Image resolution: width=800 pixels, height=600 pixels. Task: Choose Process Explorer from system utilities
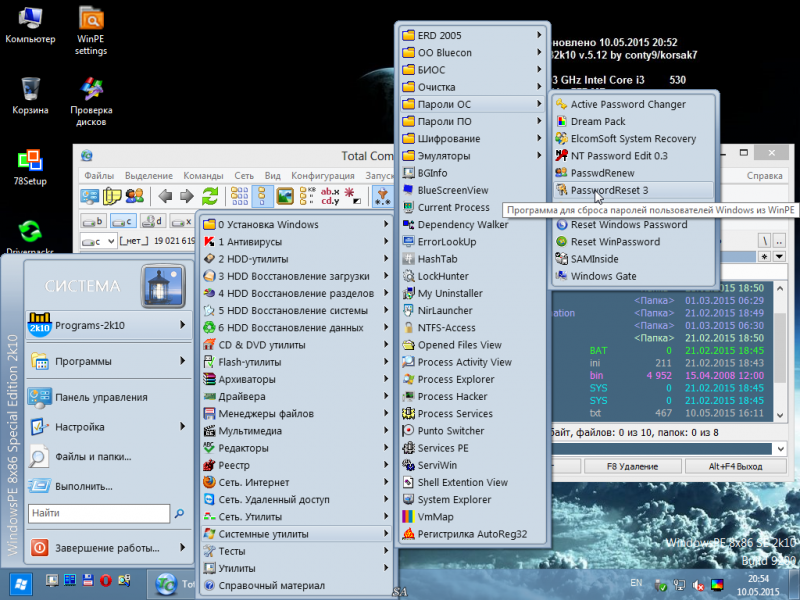pyautogui.click(x=472, y=379)
